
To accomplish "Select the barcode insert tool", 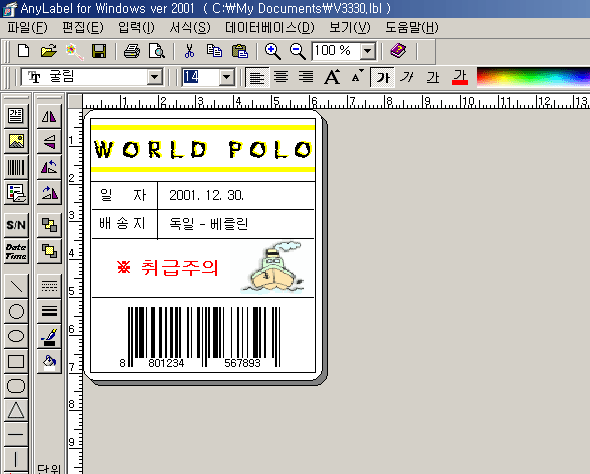I will click(x=16, y=167).
